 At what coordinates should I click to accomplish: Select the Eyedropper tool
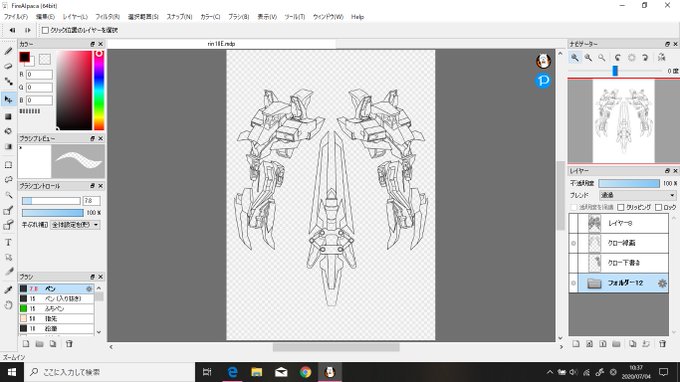(8, 289)
